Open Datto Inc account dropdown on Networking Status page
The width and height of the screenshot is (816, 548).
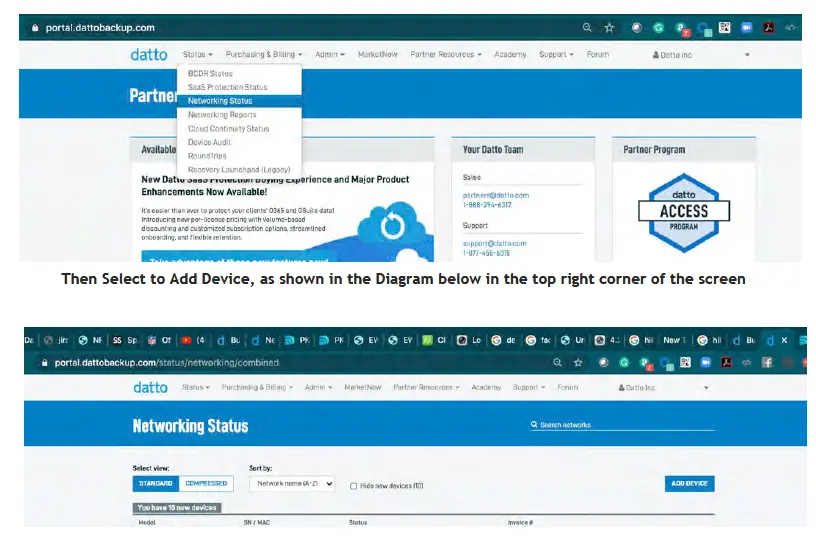click(x=663, y=388)
